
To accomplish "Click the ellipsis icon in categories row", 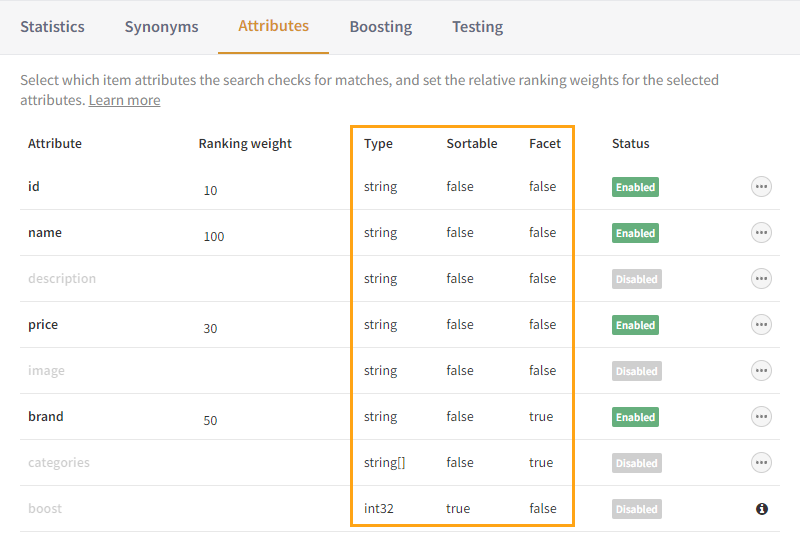I will 761,463.
